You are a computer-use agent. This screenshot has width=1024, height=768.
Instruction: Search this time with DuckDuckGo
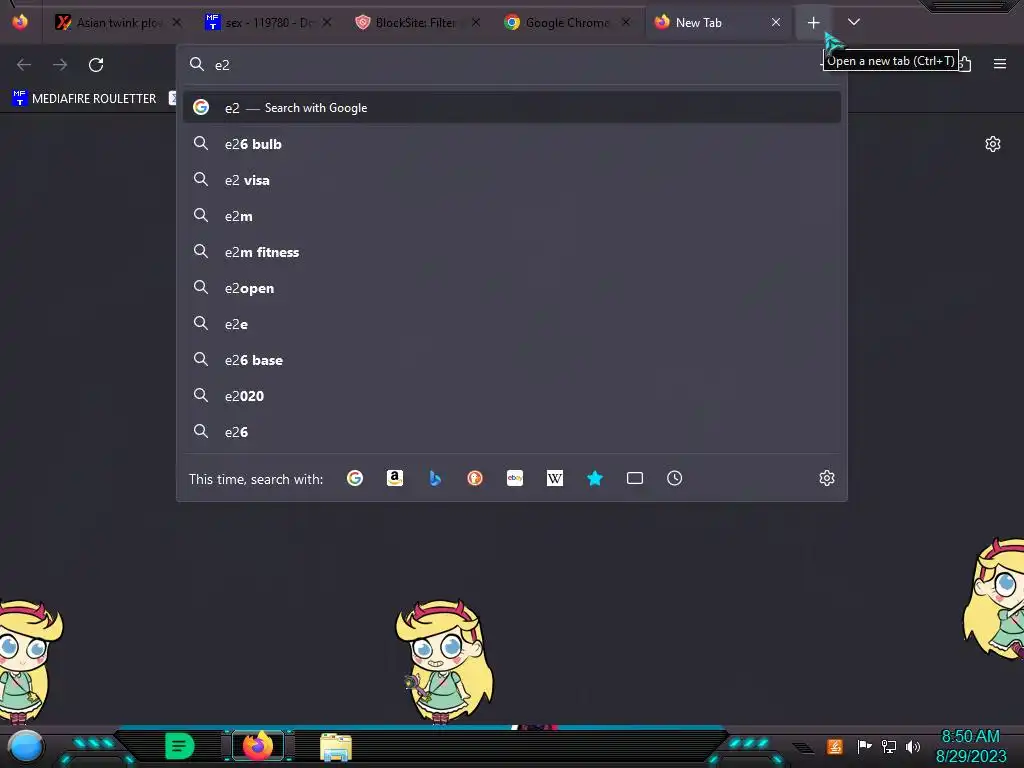click(x=475, y=479)
